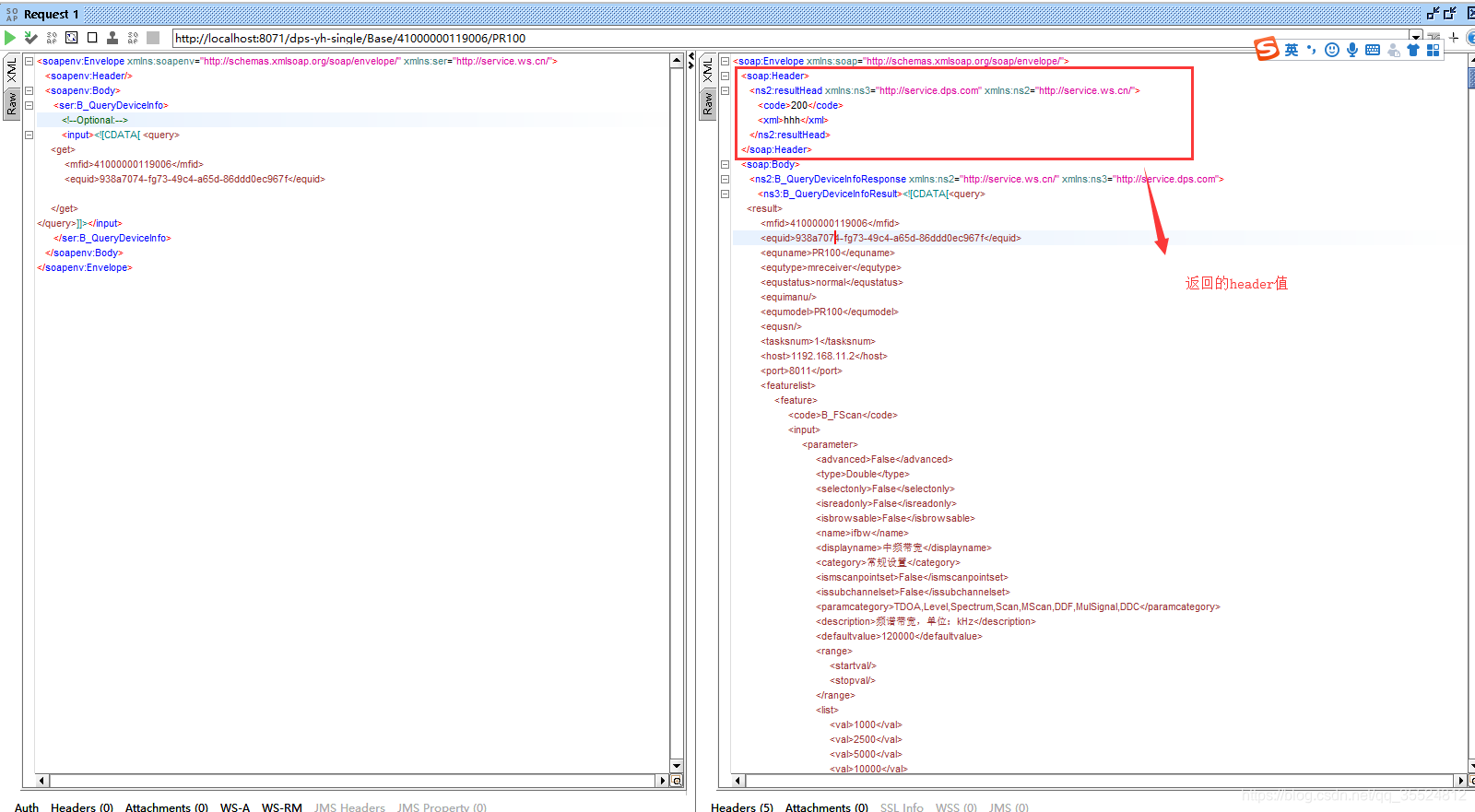
Task: Toggle IME punctuation mode icon
Action: coord(1311,50)
